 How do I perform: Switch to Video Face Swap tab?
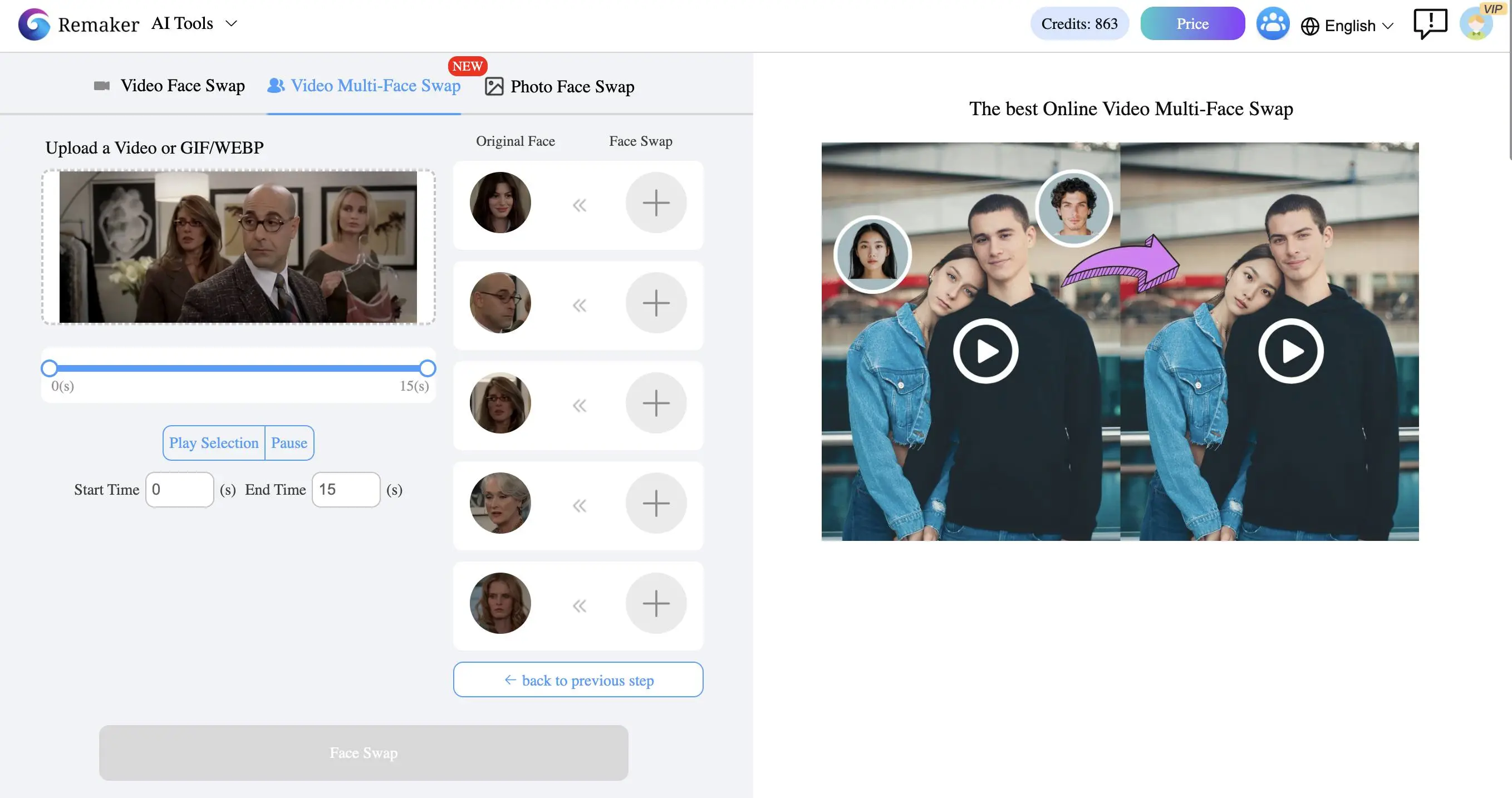click(169, 86)
